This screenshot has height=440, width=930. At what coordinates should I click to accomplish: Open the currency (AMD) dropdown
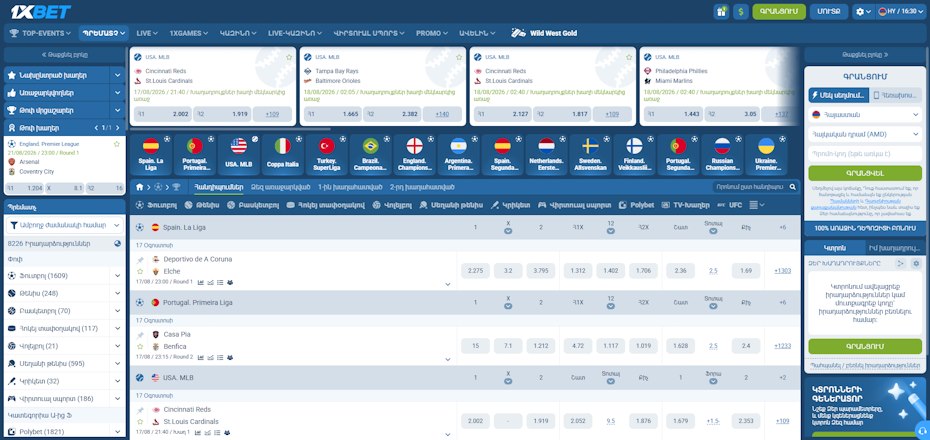pos(865,135)
